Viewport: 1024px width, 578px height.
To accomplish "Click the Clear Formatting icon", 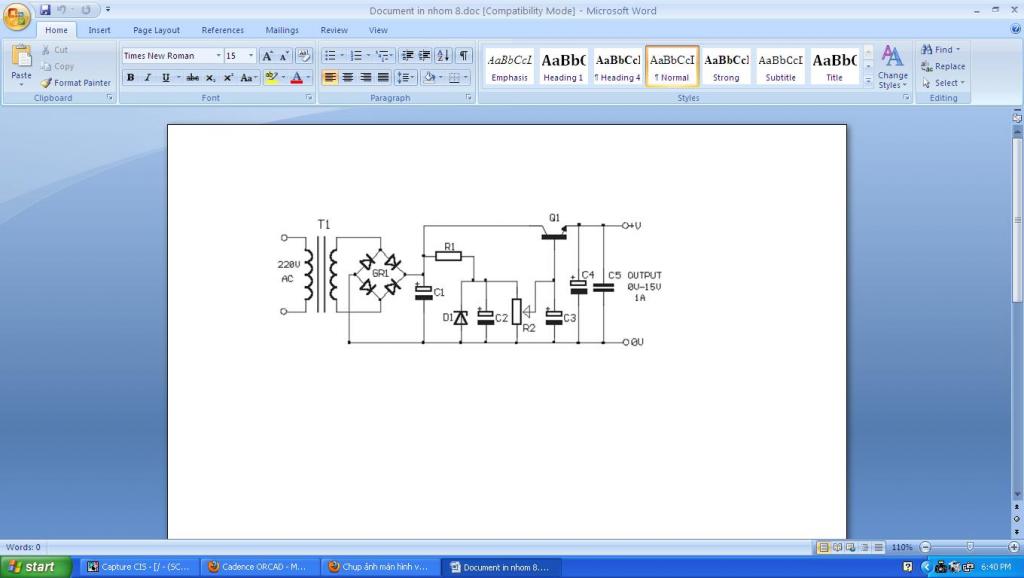I will 304,56.
